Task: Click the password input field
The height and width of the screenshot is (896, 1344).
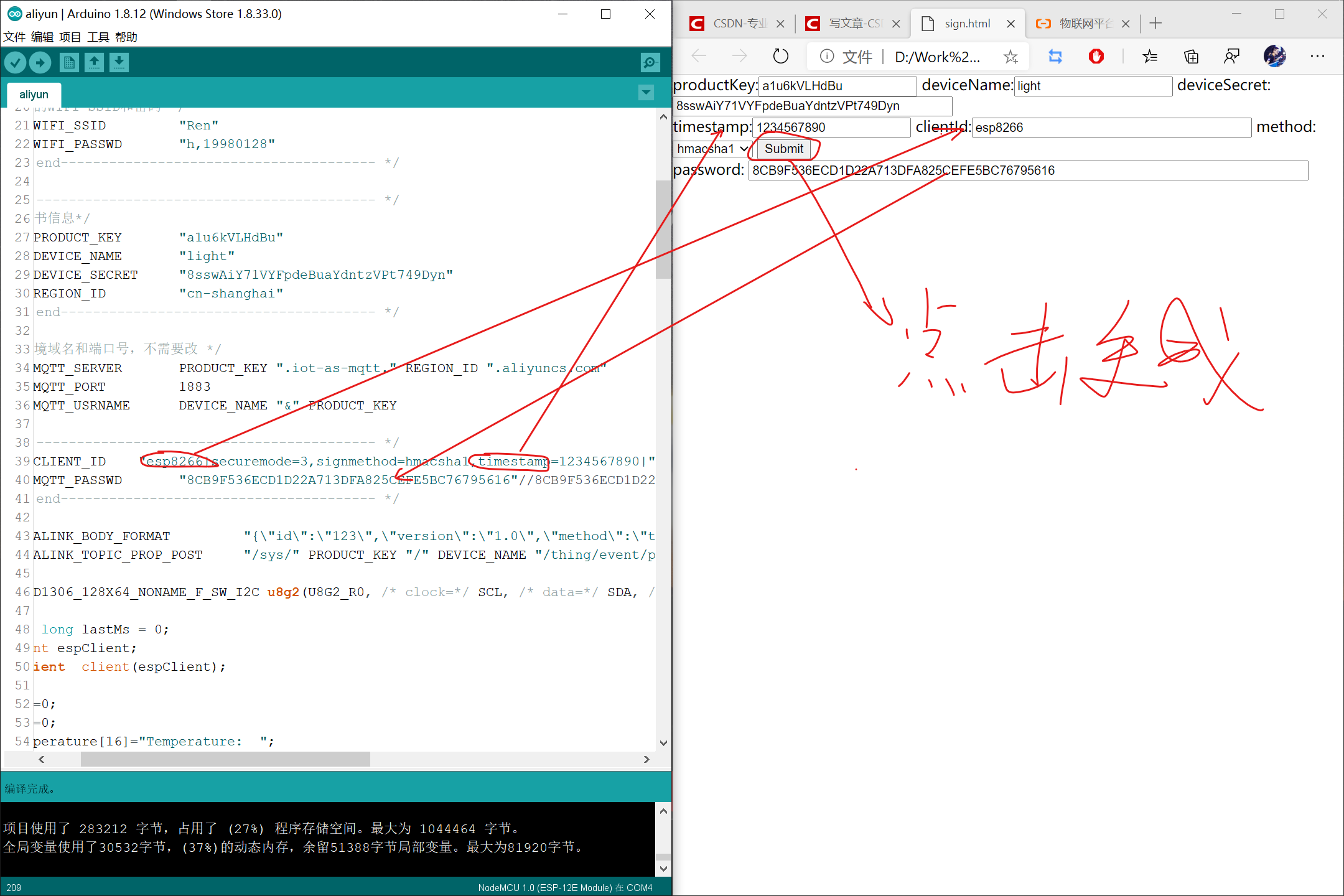Action: point(1027,170)
